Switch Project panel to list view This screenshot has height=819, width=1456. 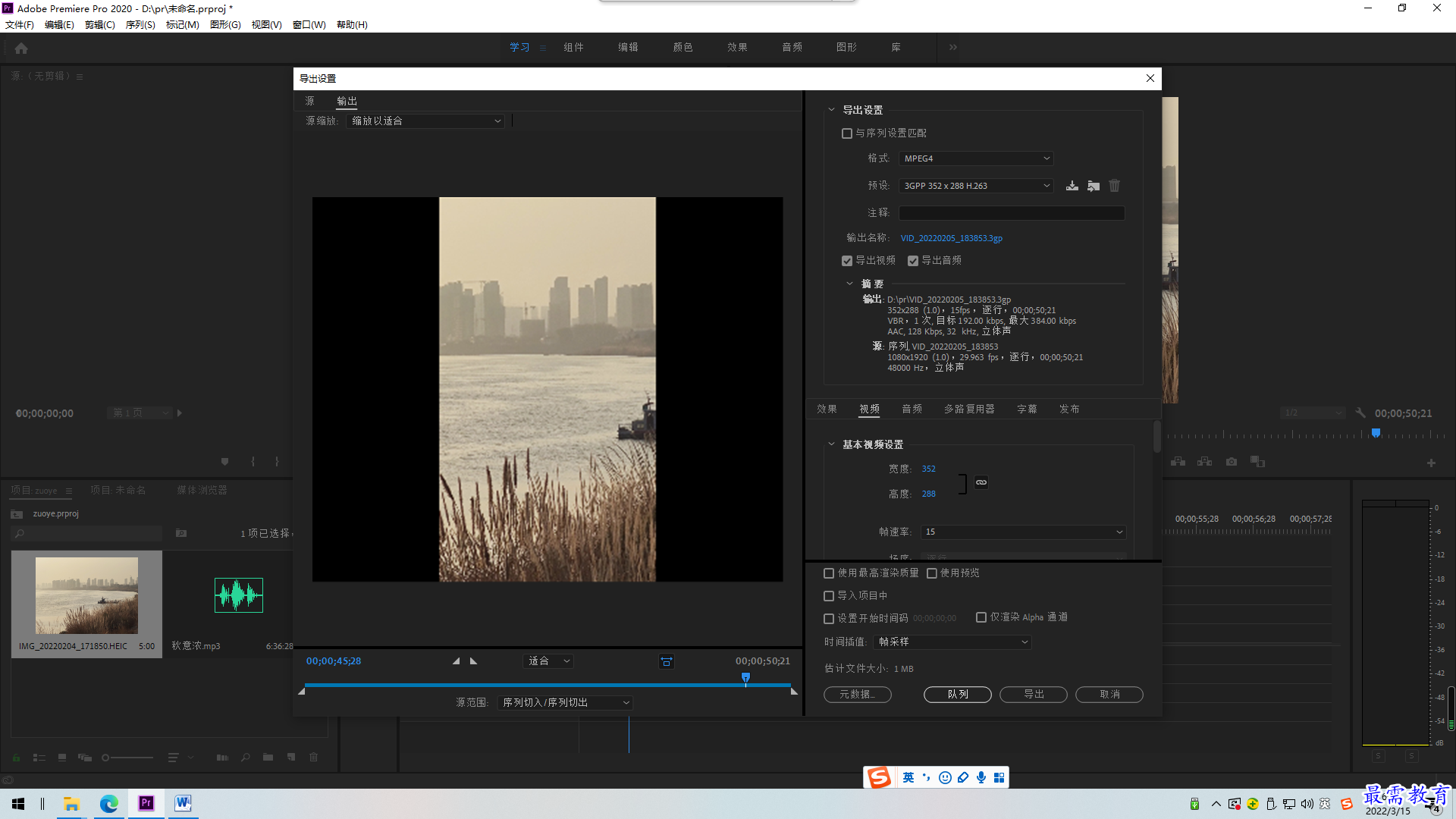pos(39,757)
